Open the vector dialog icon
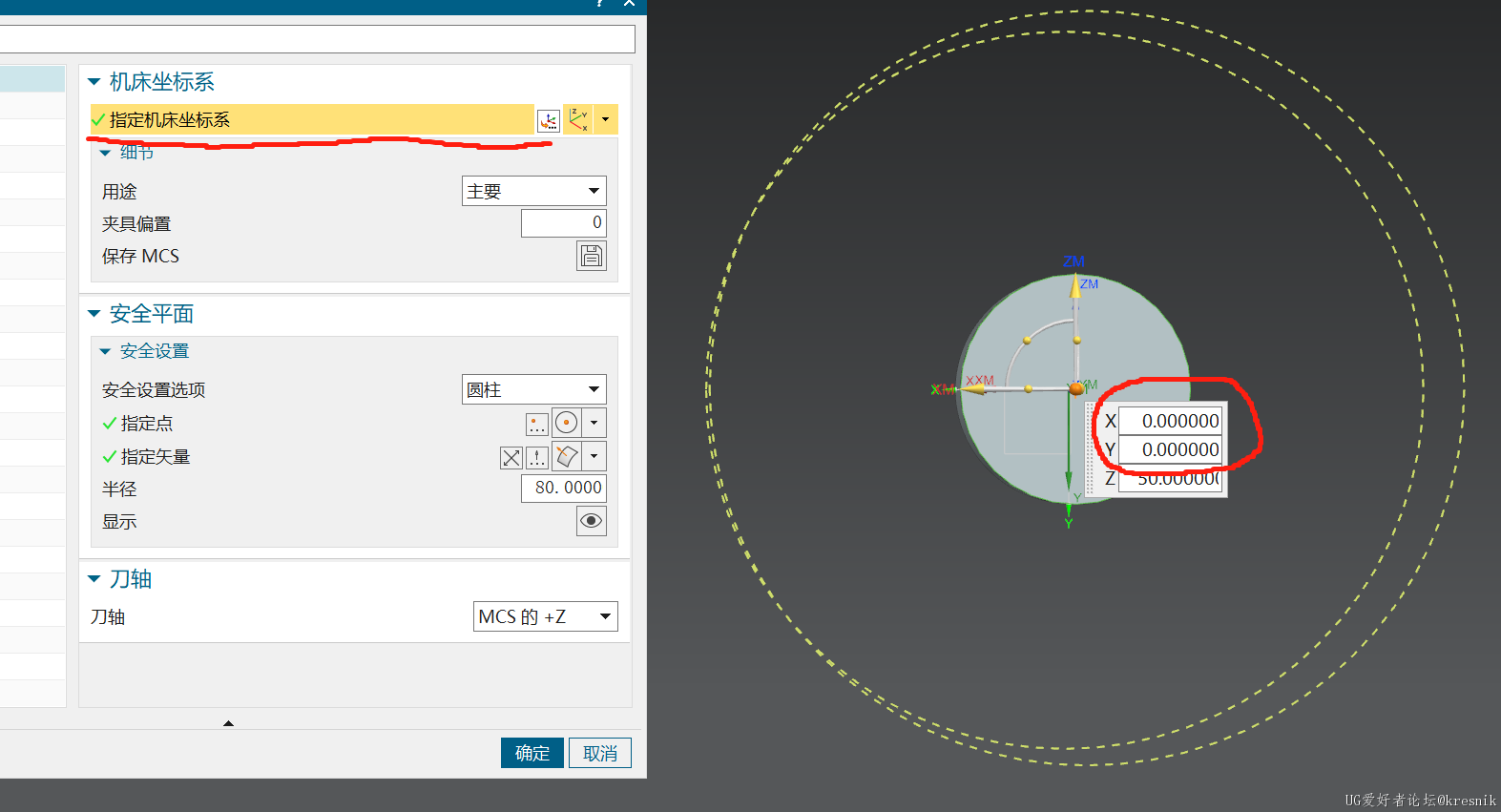 537,458
